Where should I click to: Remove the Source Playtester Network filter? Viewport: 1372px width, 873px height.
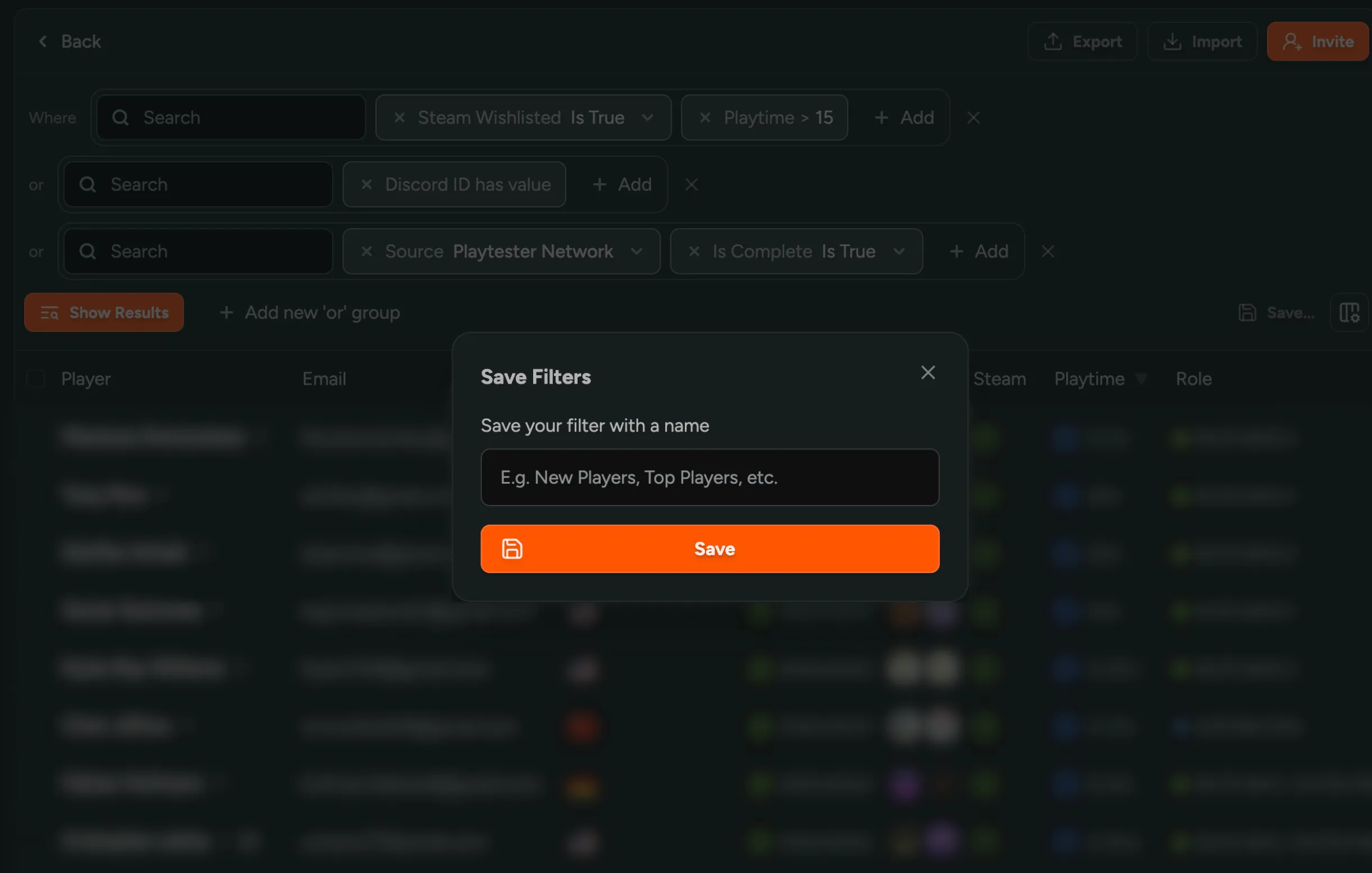click(x=367, y=251)
